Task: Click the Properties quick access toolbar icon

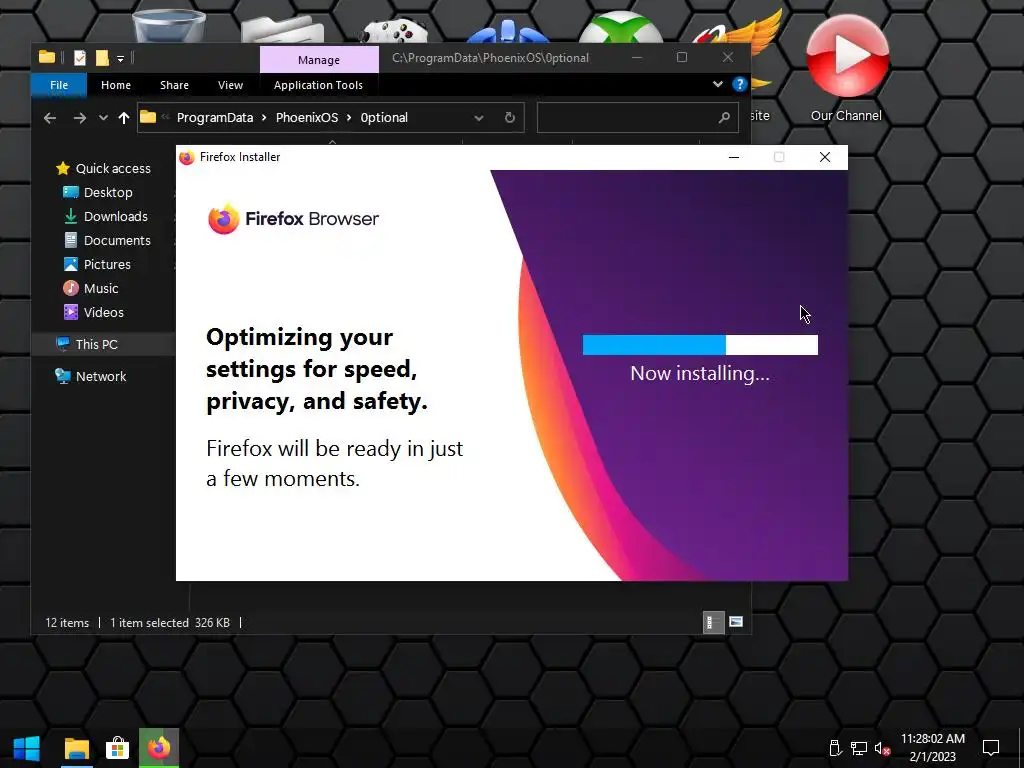Action: [80, 58]
